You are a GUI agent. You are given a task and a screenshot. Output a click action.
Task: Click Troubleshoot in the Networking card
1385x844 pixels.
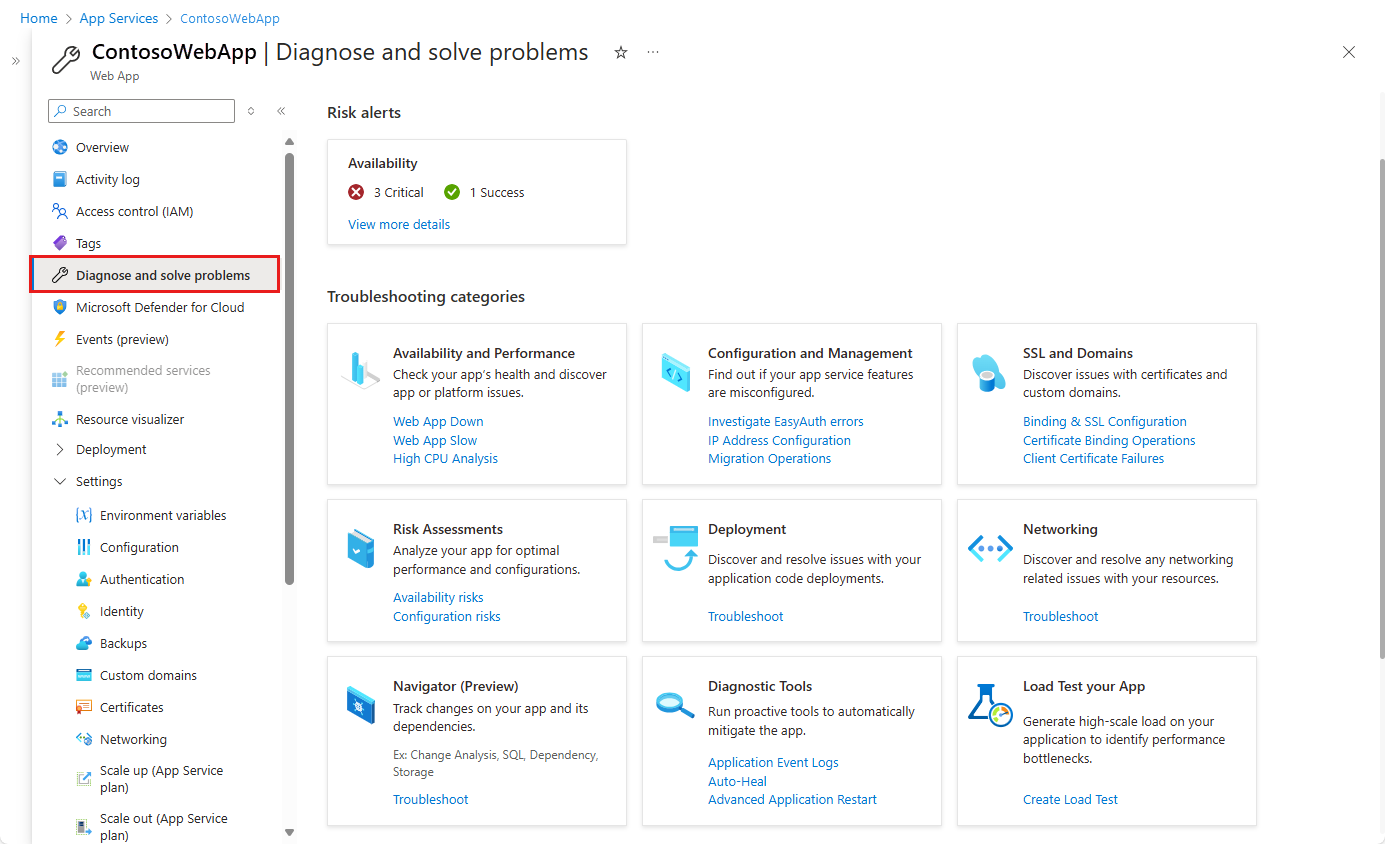(x=1060, y=616)
